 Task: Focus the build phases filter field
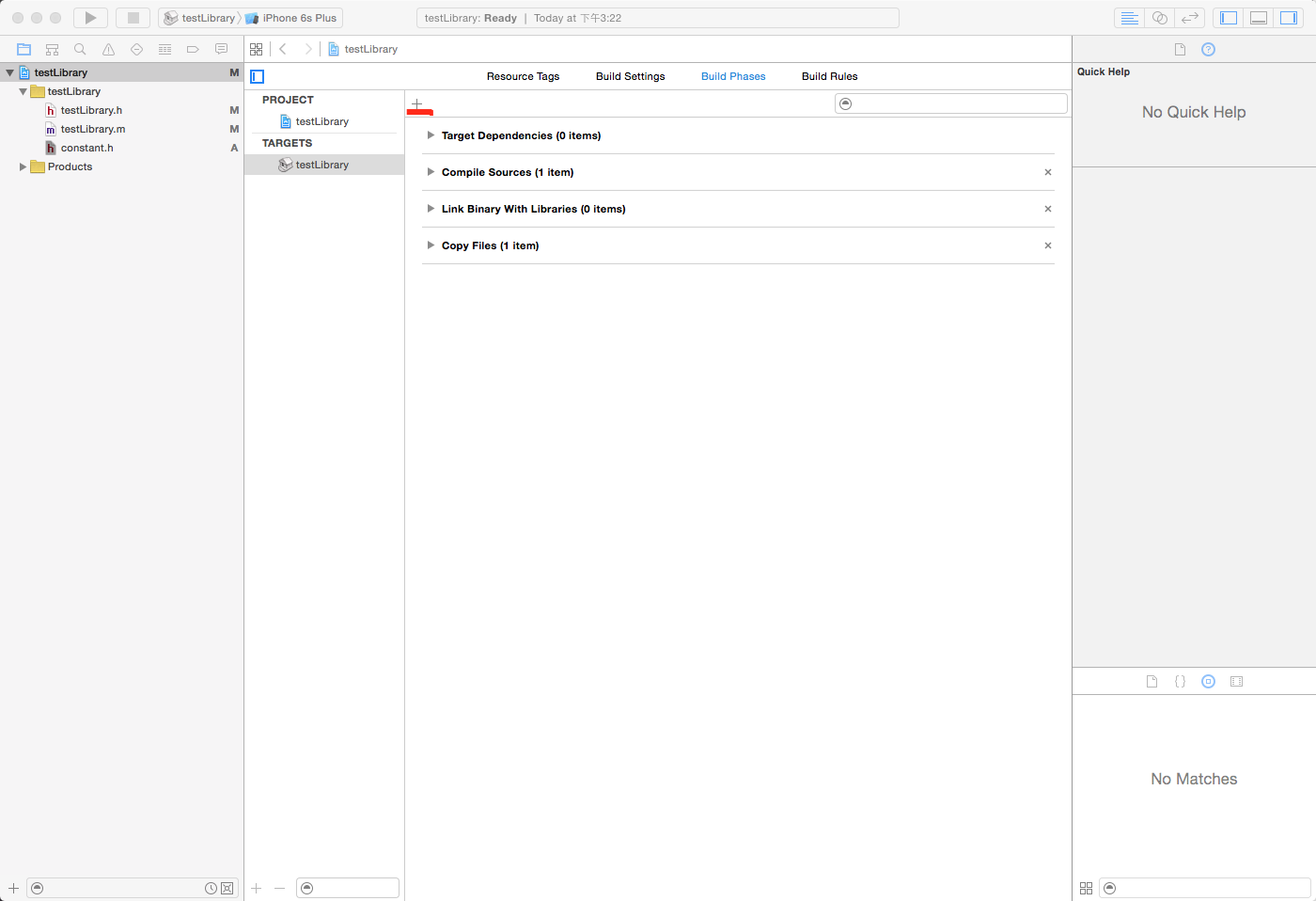coord(951,103)
